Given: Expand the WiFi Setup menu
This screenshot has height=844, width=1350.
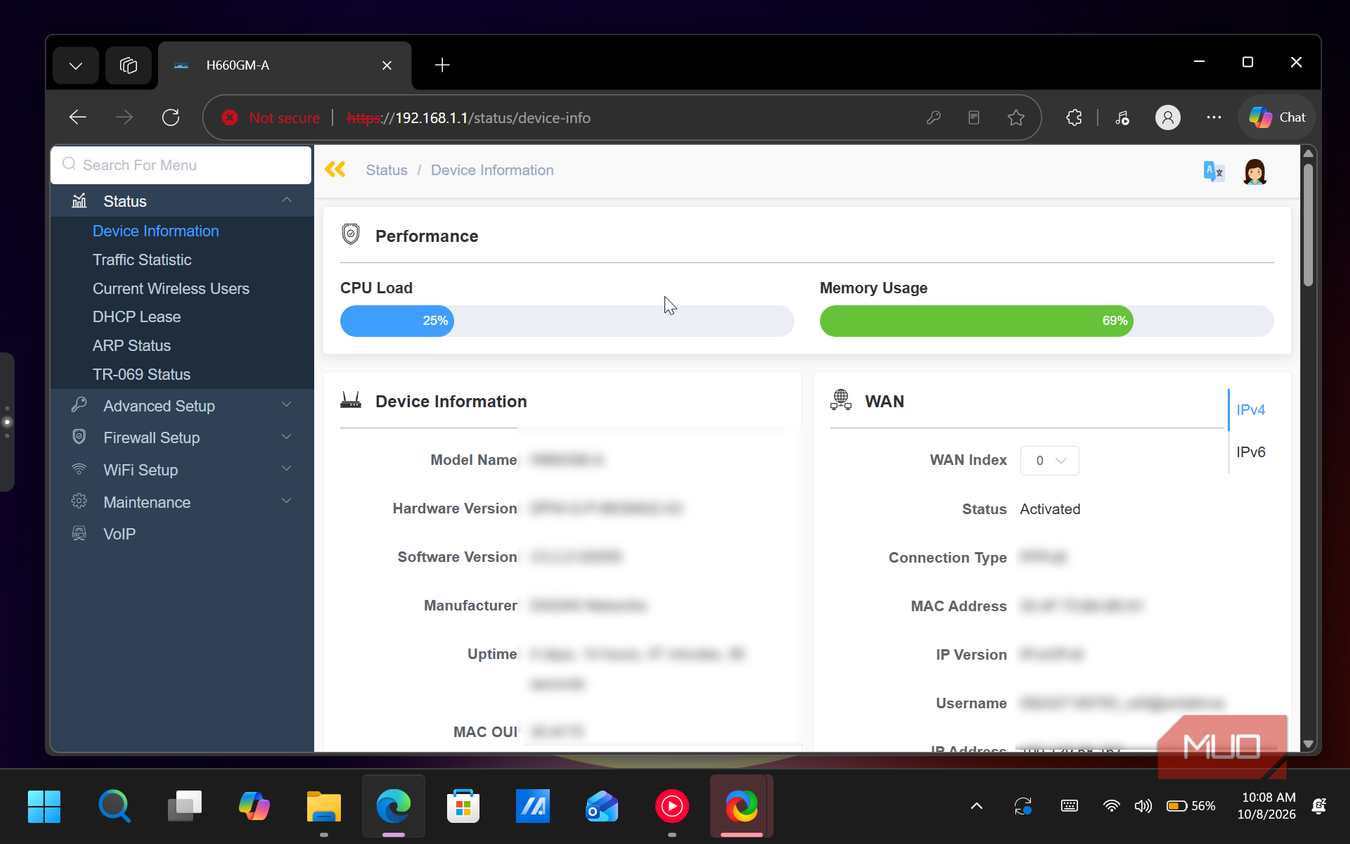Looking at the screenshot, I should (182, 470).
